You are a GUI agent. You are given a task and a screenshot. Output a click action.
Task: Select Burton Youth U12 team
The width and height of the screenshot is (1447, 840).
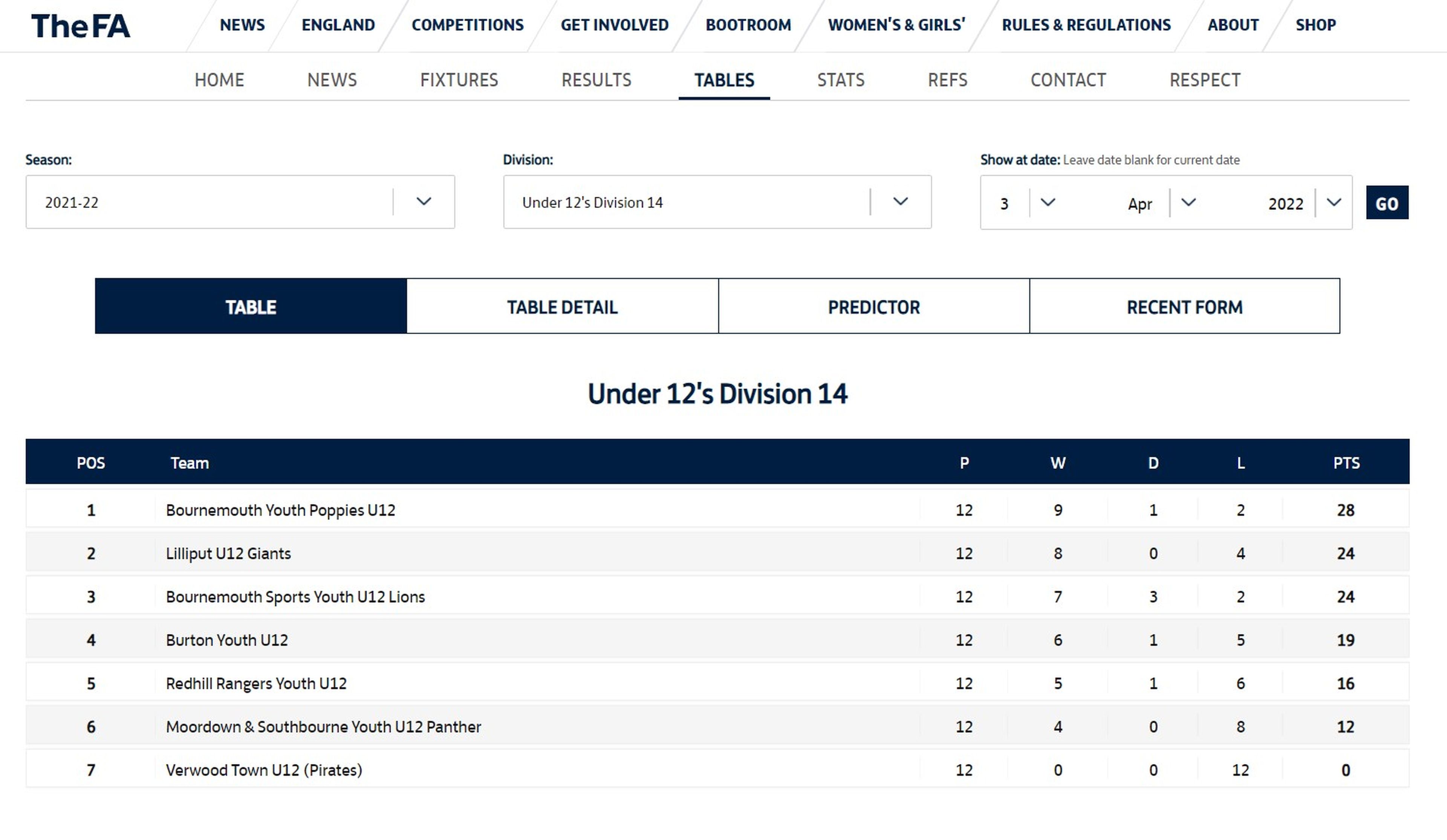pyautogui.click(x=227, y=640)
